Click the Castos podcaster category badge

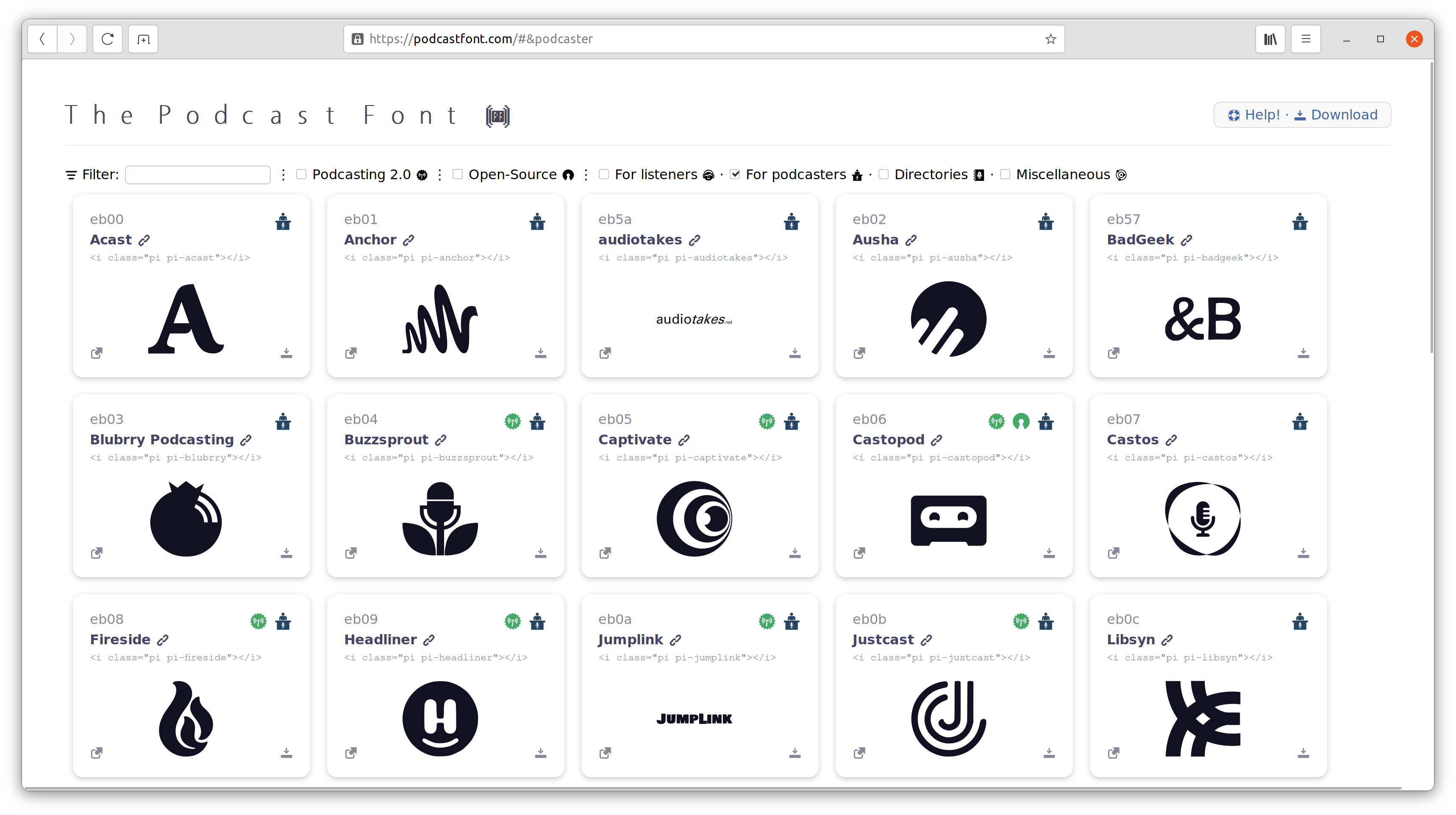[1300, 421]
